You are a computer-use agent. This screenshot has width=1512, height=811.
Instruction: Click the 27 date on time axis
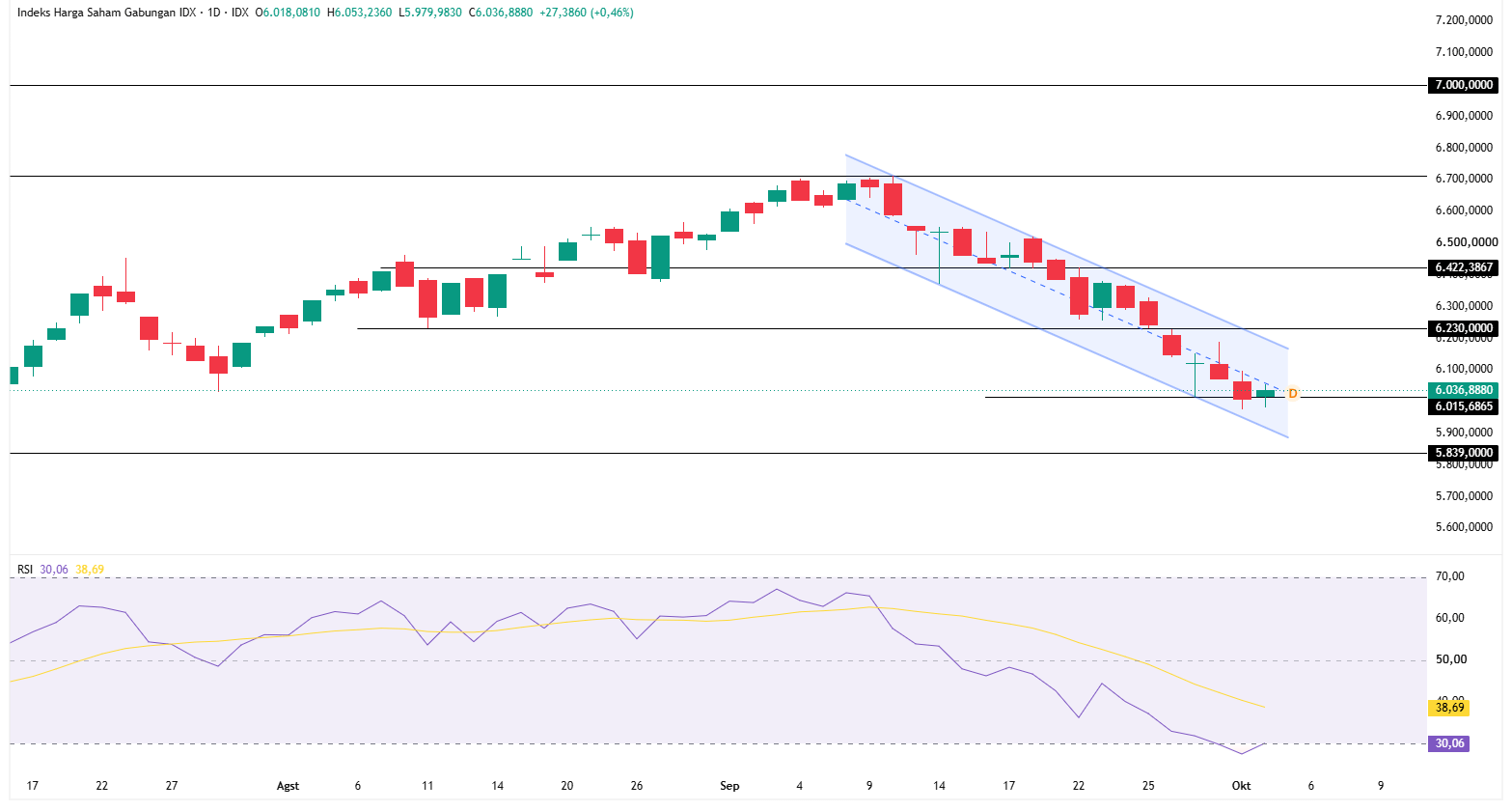[172, 786]
